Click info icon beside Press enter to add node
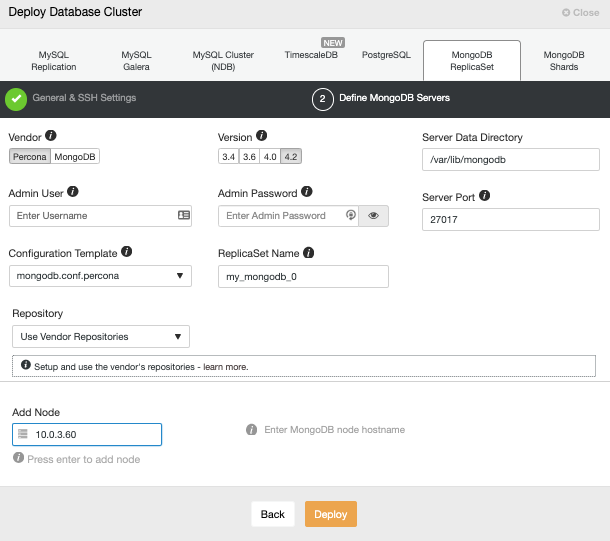 18,457
